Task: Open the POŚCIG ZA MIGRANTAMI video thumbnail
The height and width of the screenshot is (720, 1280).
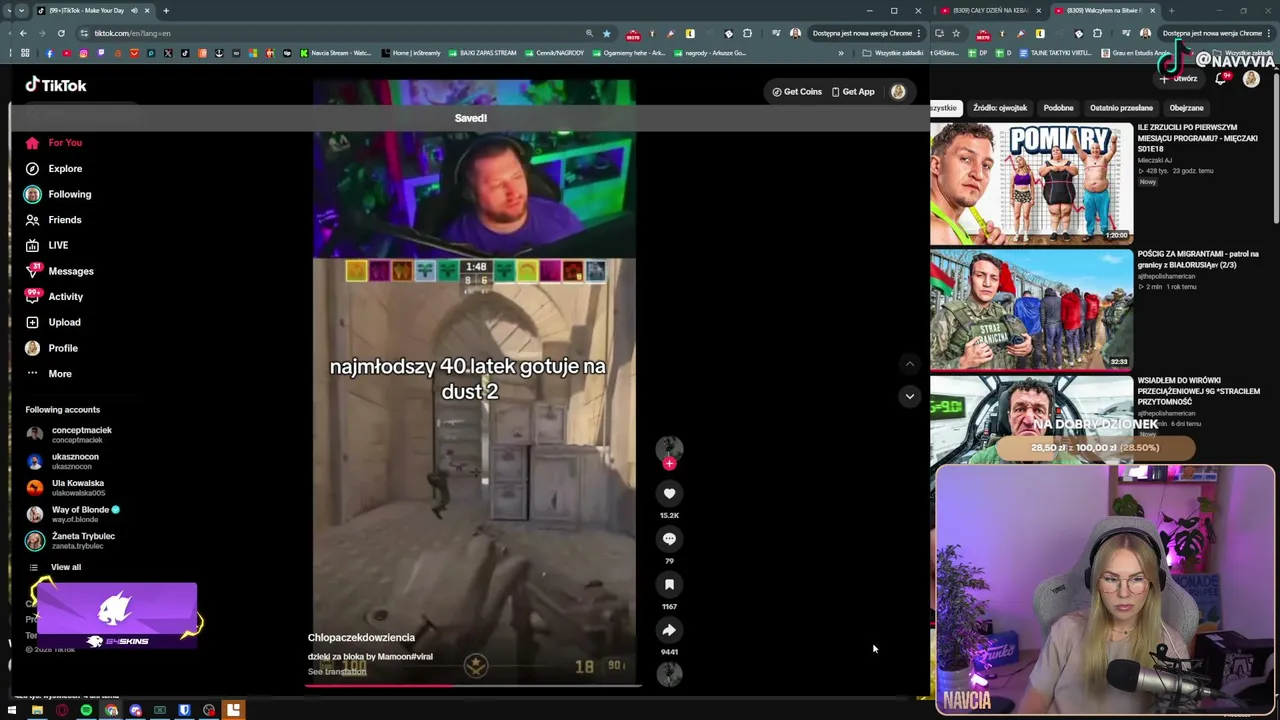Action: point(1031,309)
